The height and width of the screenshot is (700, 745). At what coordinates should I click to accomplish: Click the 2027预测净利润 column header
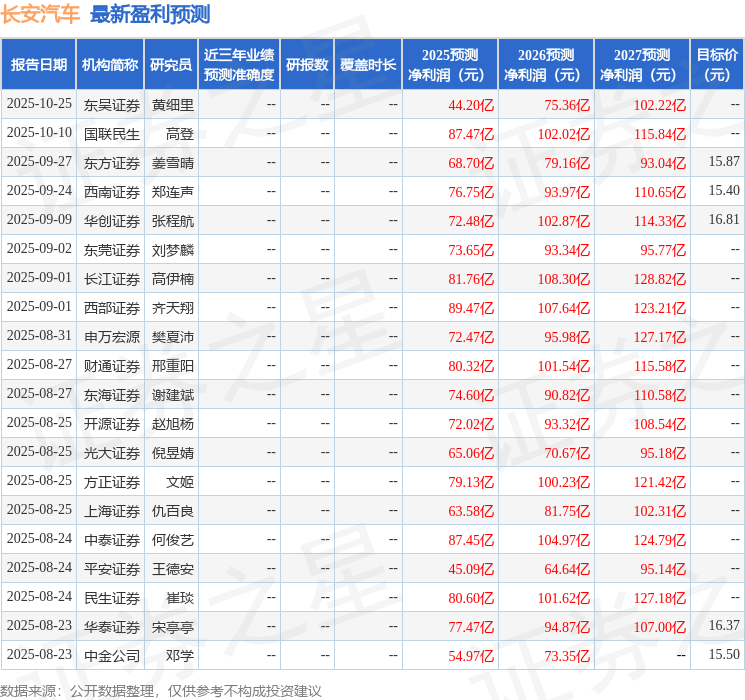(642, 65)
